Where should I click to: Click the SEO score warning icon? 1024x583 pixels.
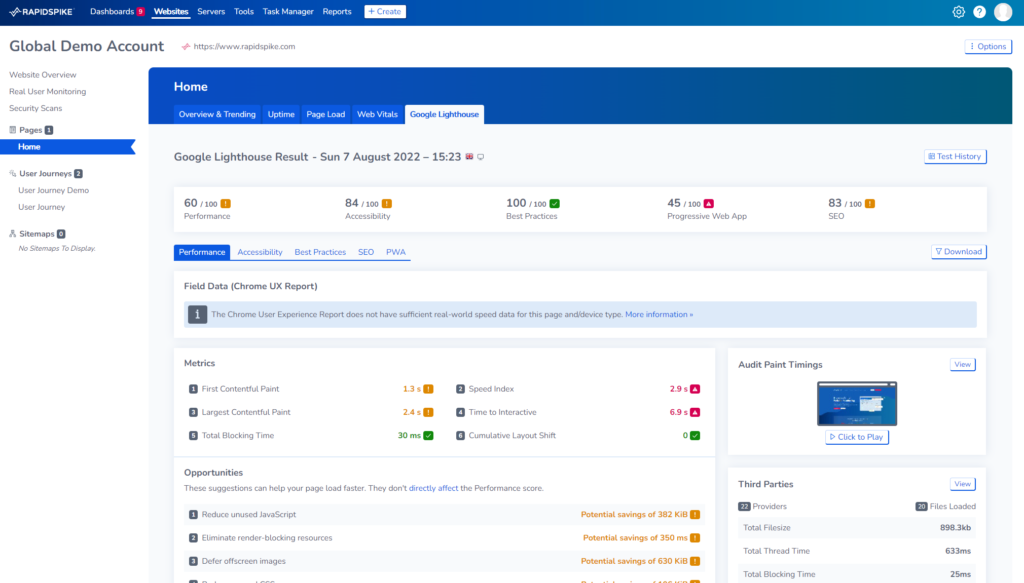870,204
